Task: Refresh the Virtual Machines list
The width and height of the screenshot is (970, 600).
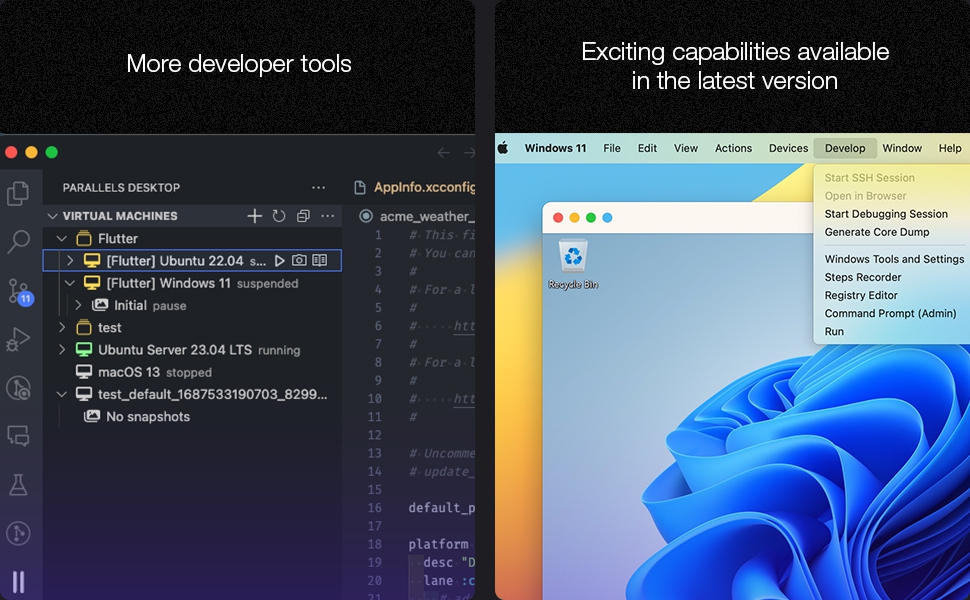Action: pos(279,216)
